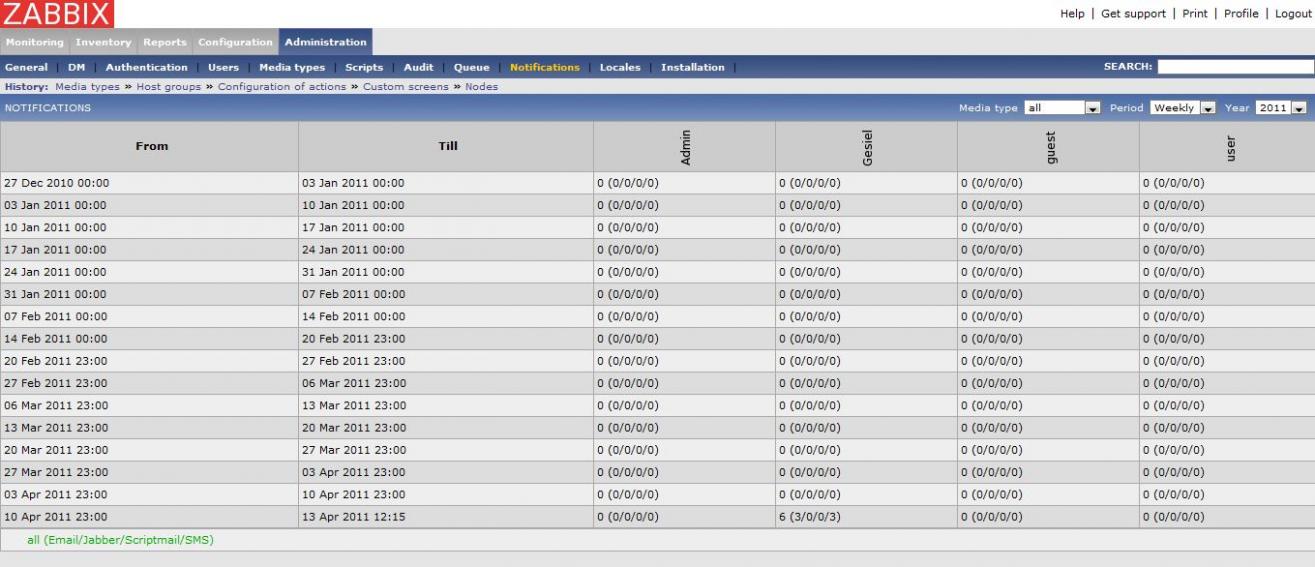This screenshot has width=1315, height=567.
Task: Open the General submenu item
Action: 26,67
